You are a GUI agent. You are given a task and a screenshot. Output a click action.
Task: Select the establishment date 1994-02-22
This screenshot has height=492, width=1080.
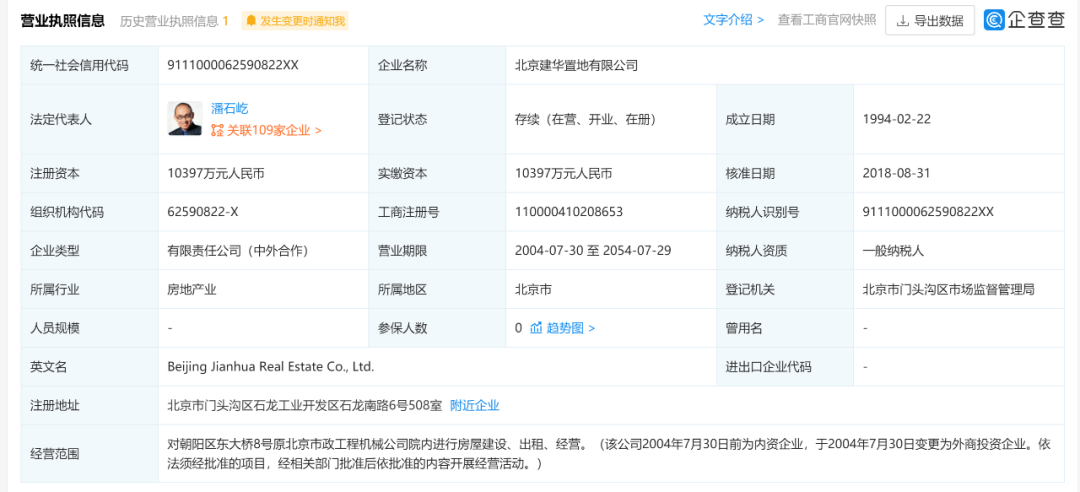click(896, 119)
